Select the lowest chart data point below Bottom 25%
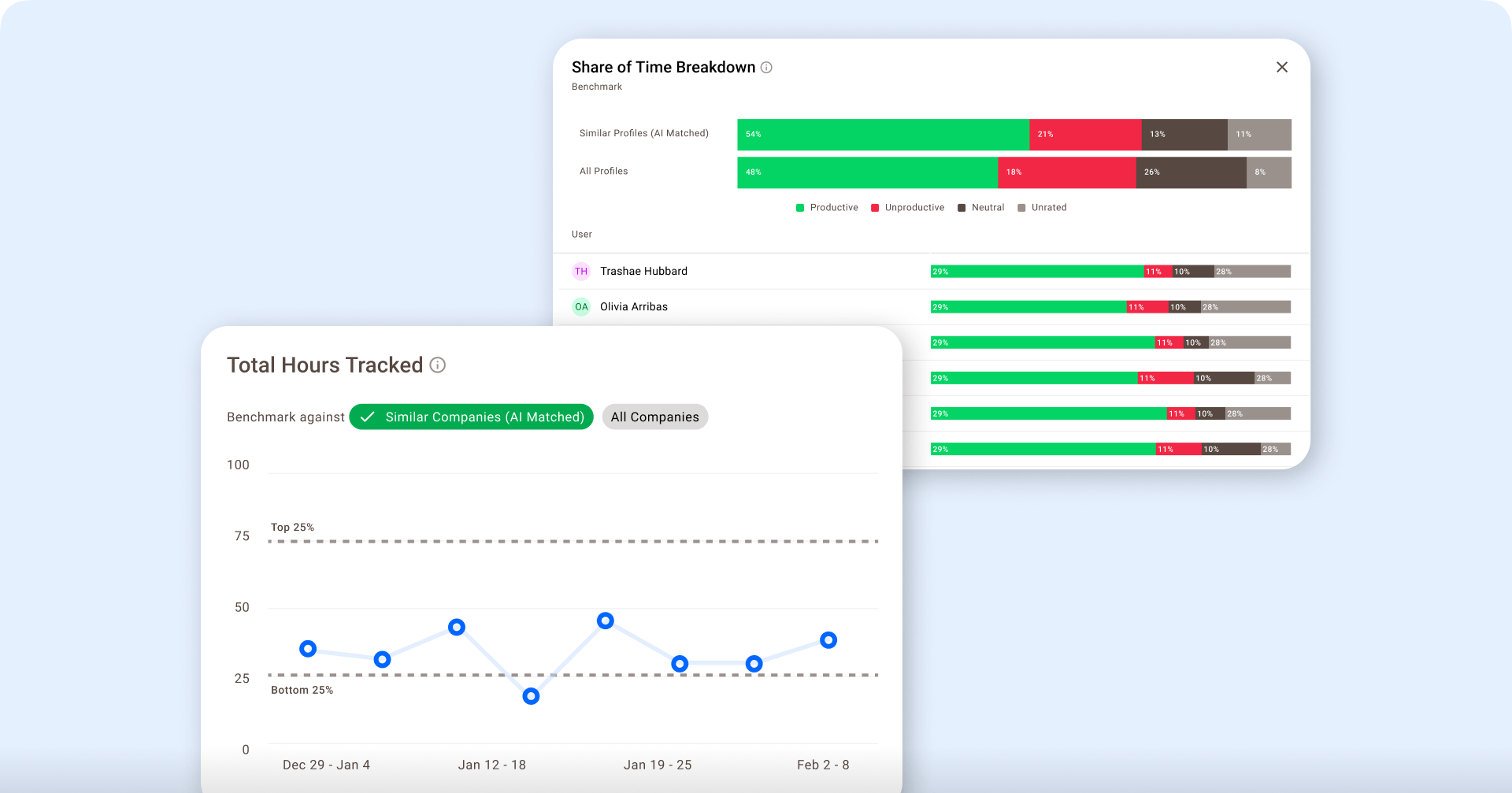The height and width of the screenshot is (793, 1512). pyautogui.click(x=531, y=696)
